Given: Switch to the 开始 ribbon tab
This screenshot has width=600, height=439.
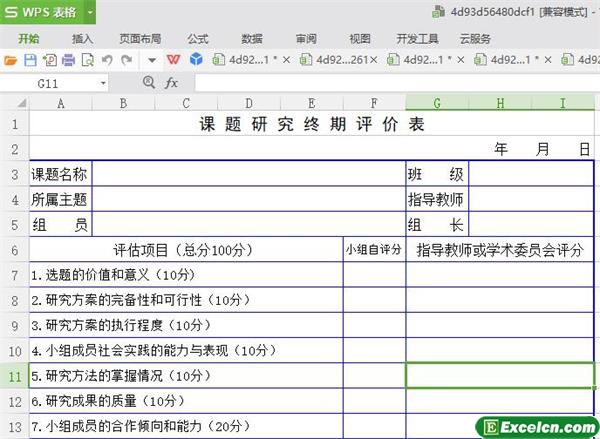Looking at the screenshot, I should [x=29, y=39].
